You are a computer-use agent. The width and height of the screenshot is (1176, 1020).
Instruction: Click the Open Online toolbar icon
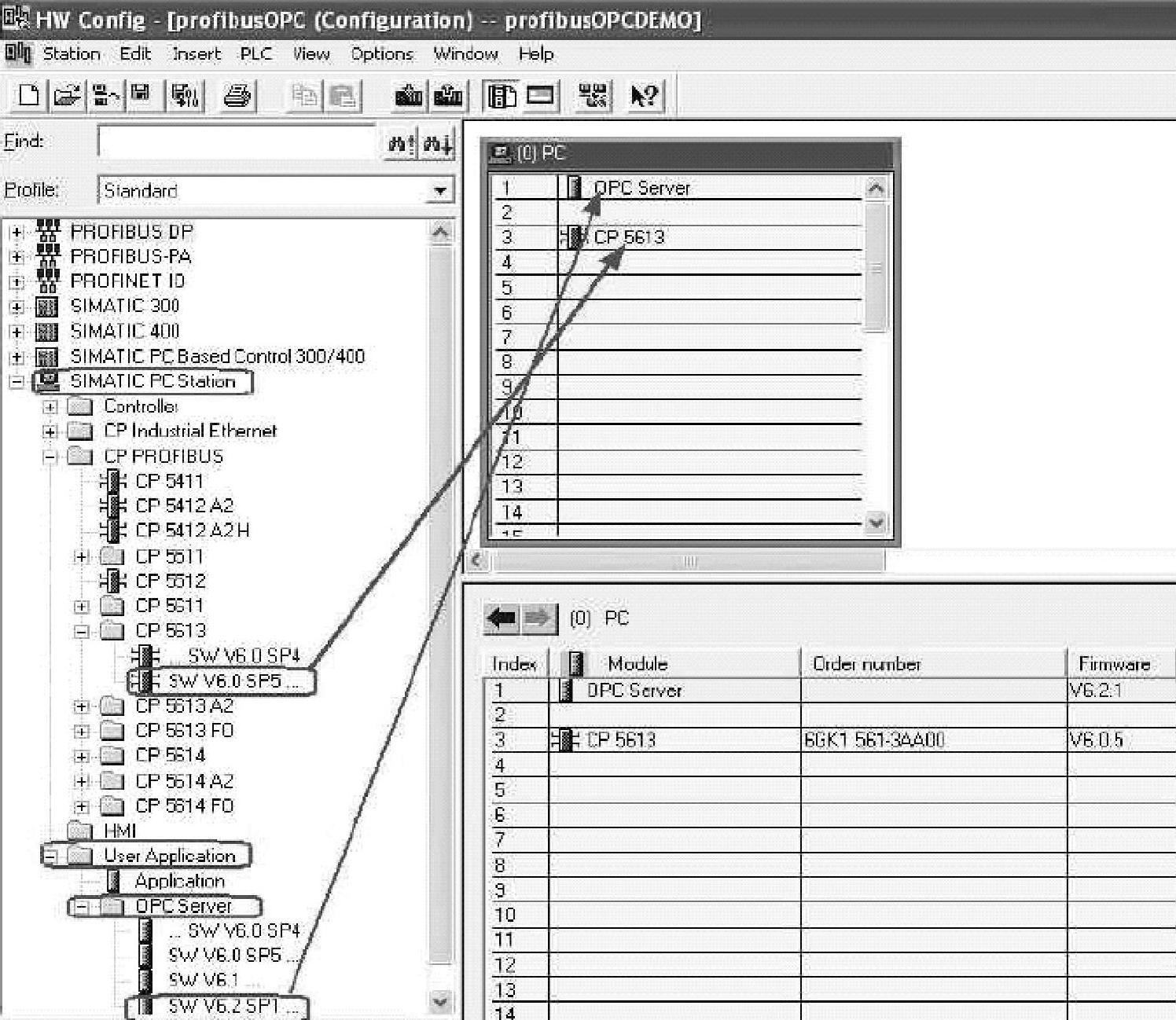[106, 96]
